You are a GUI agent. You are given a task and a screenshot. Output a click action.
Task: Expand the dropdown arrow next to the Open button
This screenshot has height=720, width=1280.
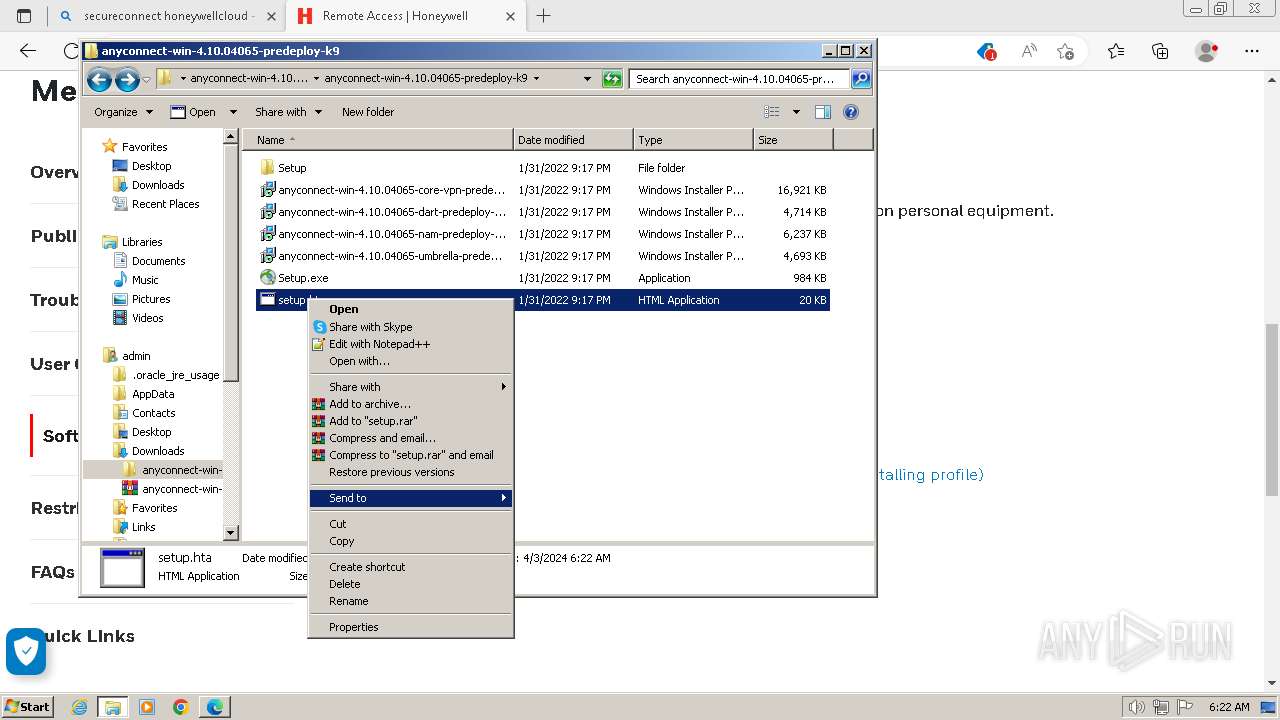[x=233, y=112]
